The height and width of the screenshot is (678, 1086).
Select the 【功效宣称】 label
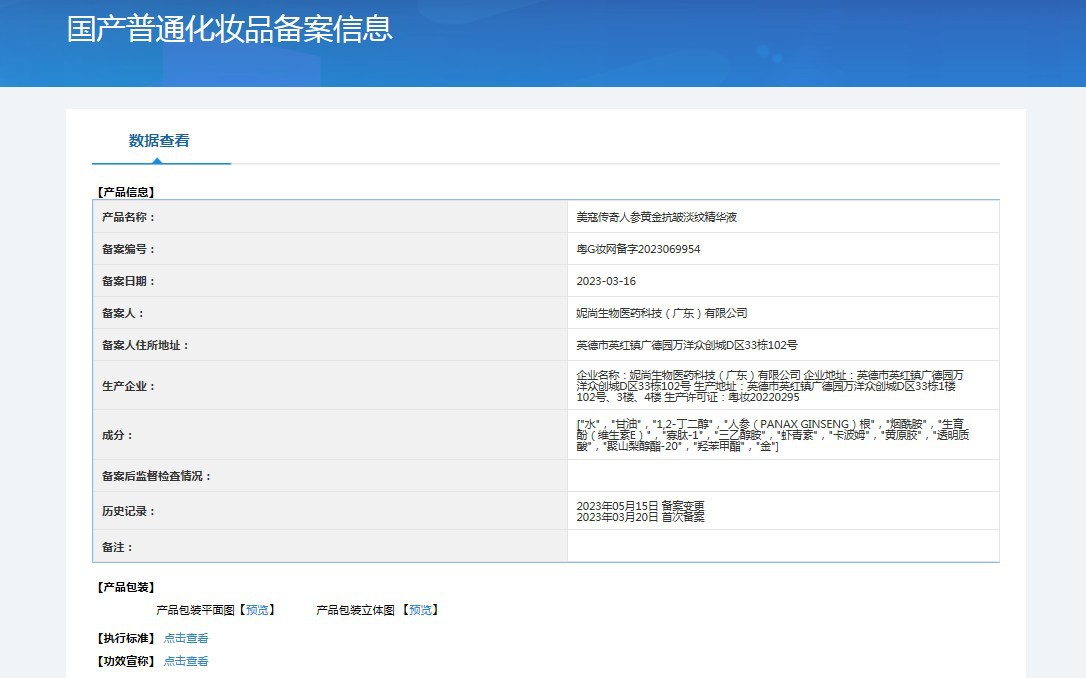pyautogui.click(x=125, y=661)
